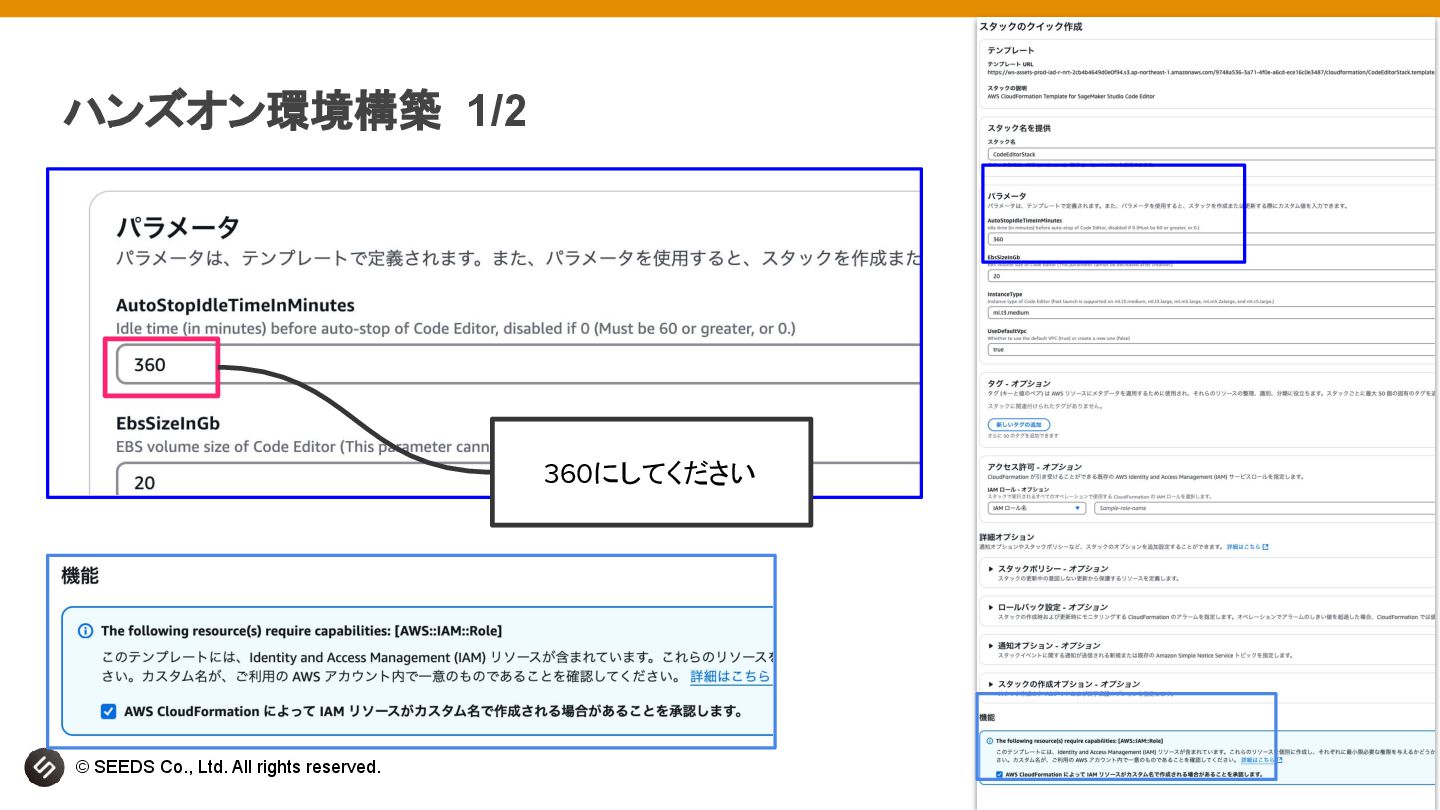Viewport: 1440px width, 810px height.
Task: Toggle the small IAM acknowledgement checkbox in full form
Action: tap(1000, 774)
